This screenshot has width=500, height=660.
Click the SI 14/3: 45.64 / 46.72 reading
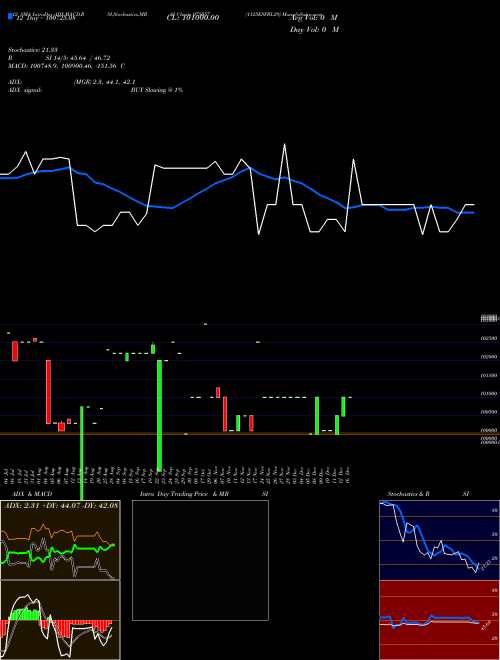78,58
